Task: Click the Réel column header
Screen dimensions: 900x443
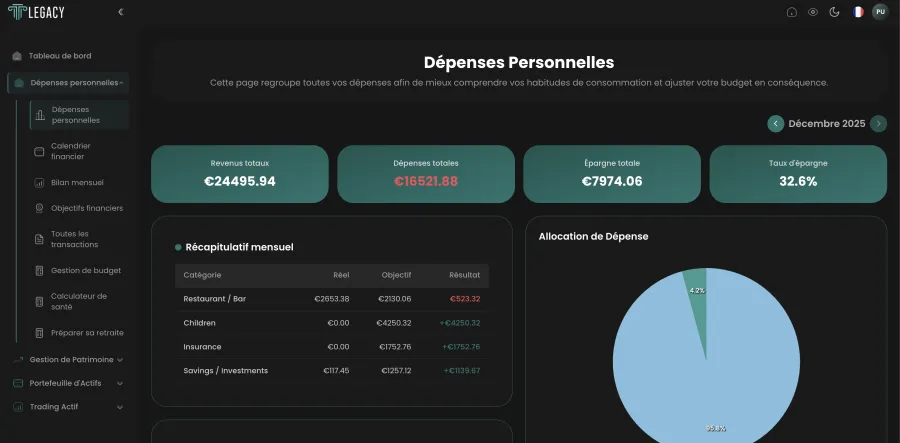Action: click(341, 275)
